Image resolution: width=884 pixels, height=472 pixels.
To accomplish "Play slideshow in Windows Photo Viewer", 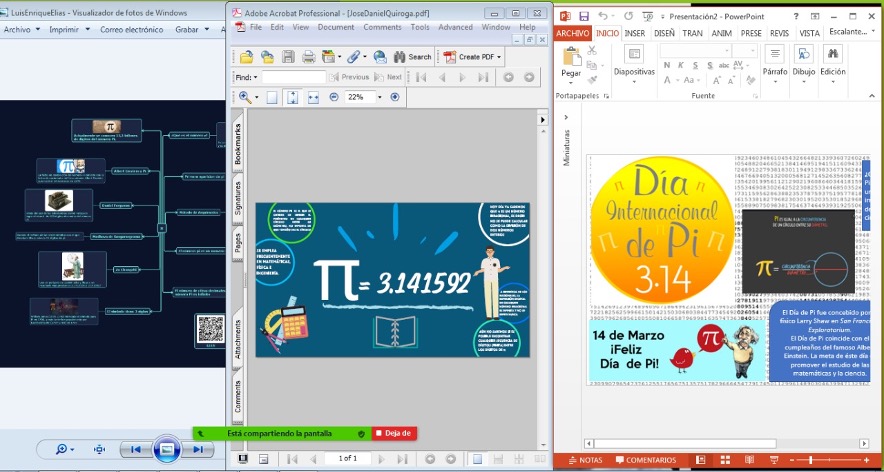I will coord(167,450).
